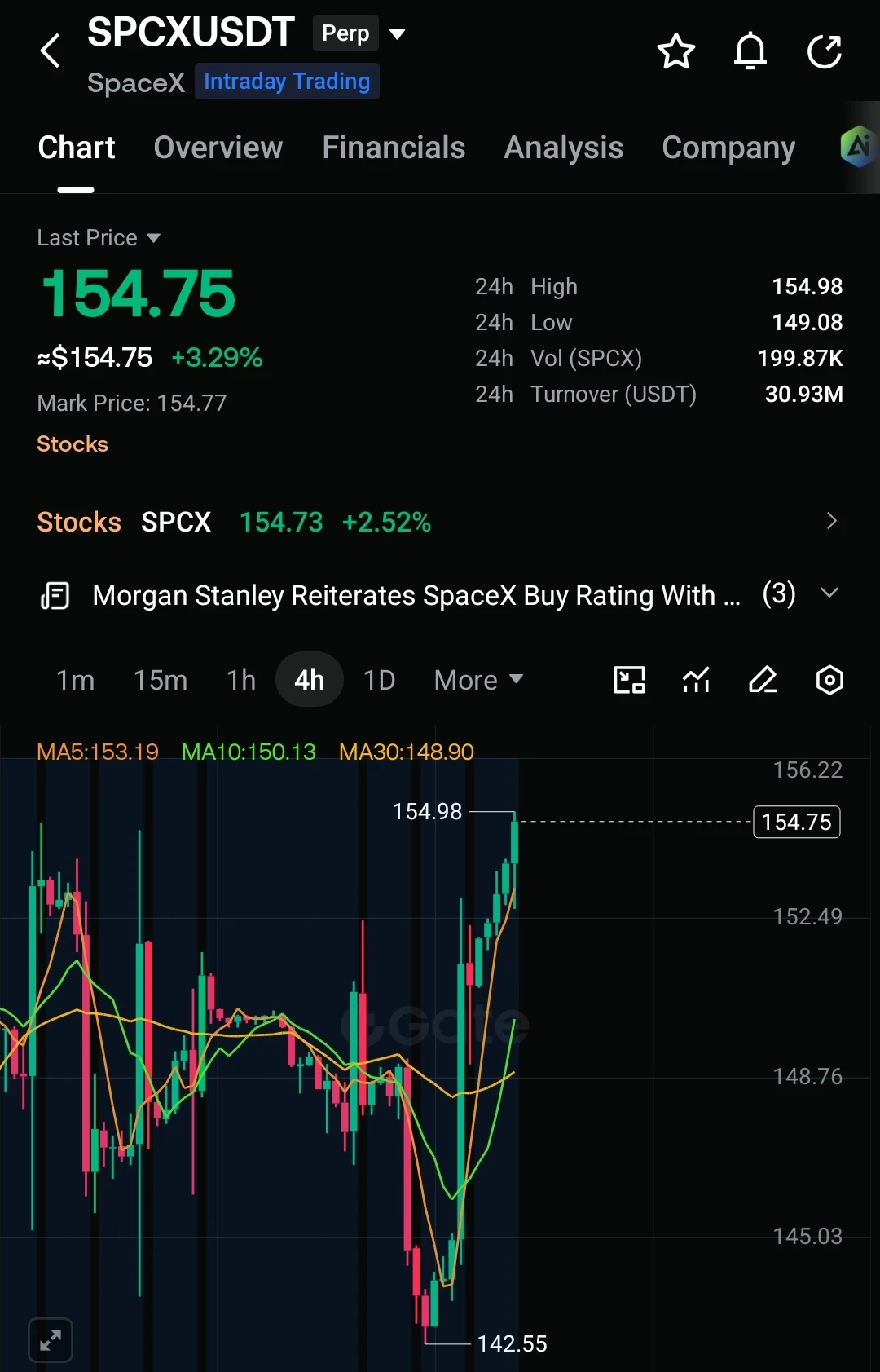Image resolution: width=880 pixels, height=1372 pixels.
Task: Tap the Intraday Trading badge
Action: click(287, 82)
